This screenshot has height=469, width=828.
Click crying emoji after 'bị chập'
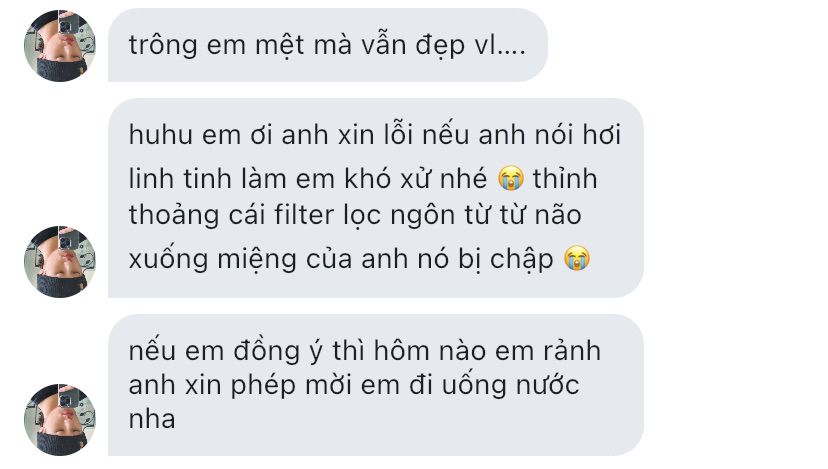click(577, 258)
